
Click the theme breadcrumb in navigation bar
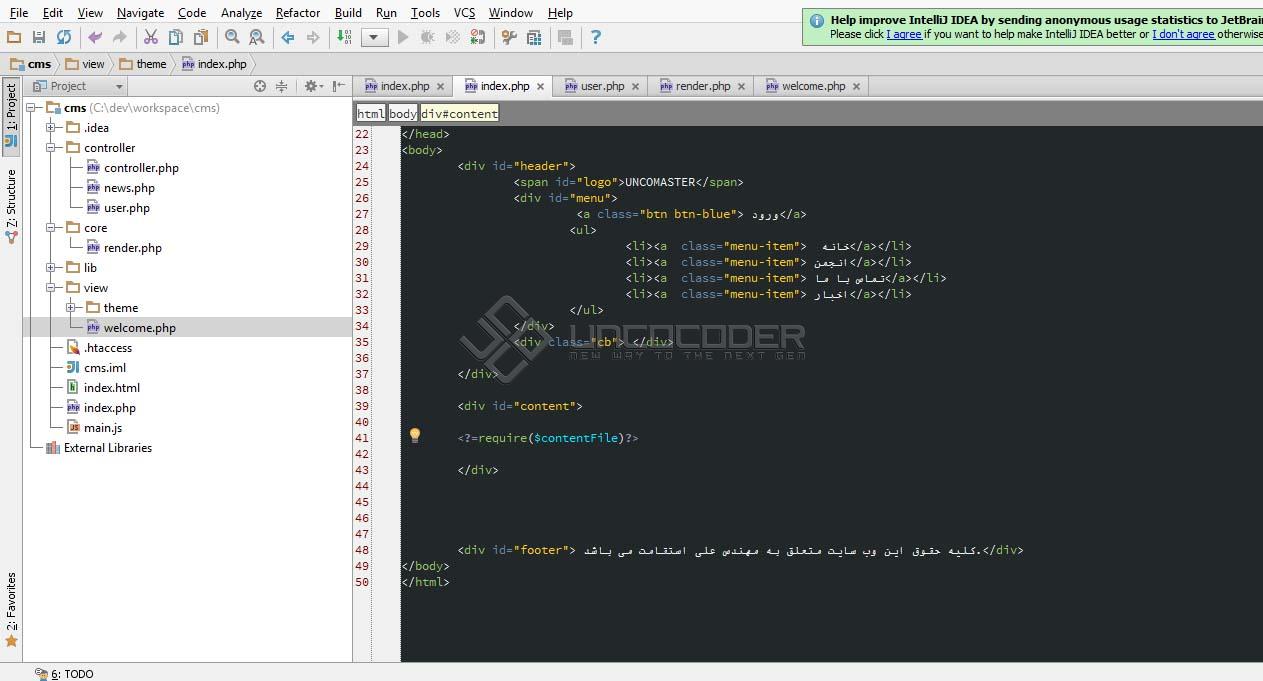[143, 64]
